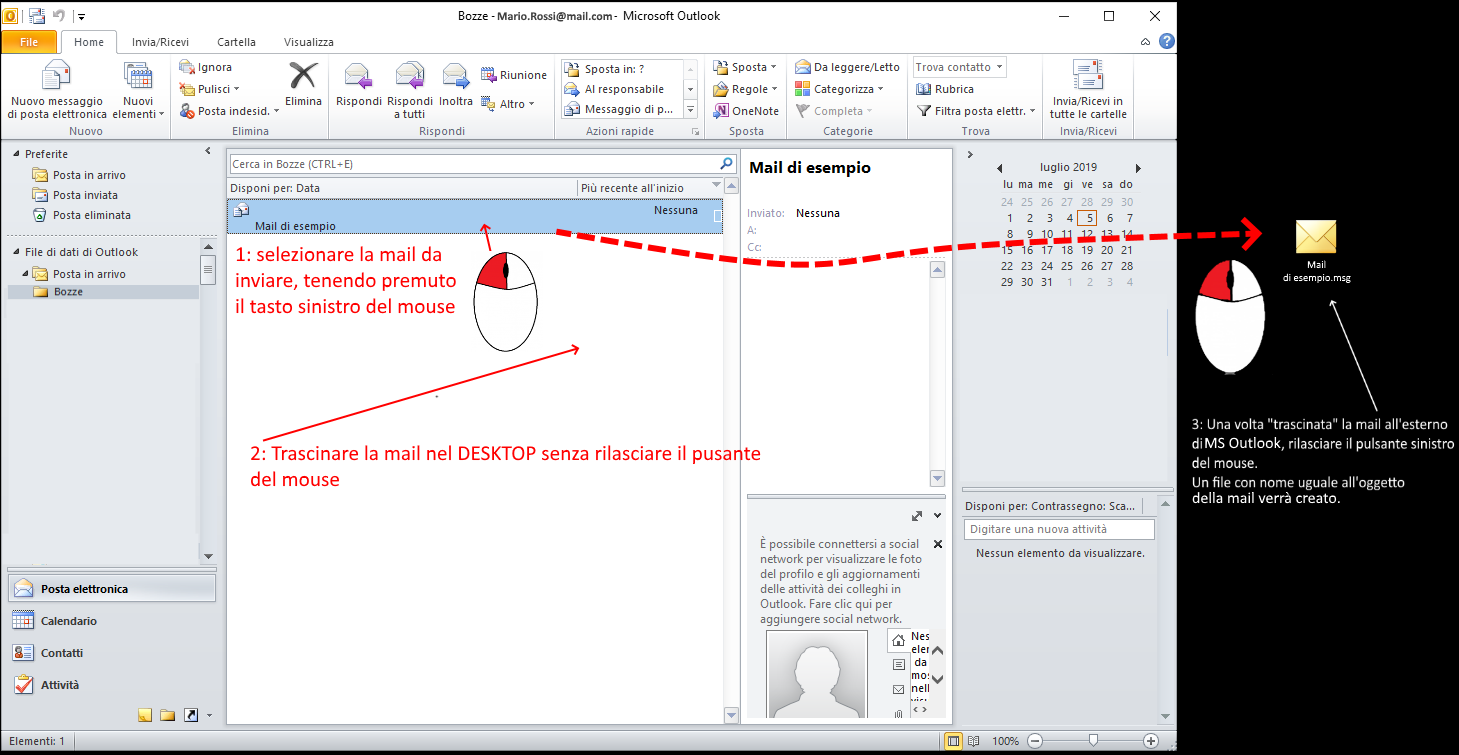Expand the Azioni rapide gallery arrow
This screenshot has height=755, width=1459.
690,109
